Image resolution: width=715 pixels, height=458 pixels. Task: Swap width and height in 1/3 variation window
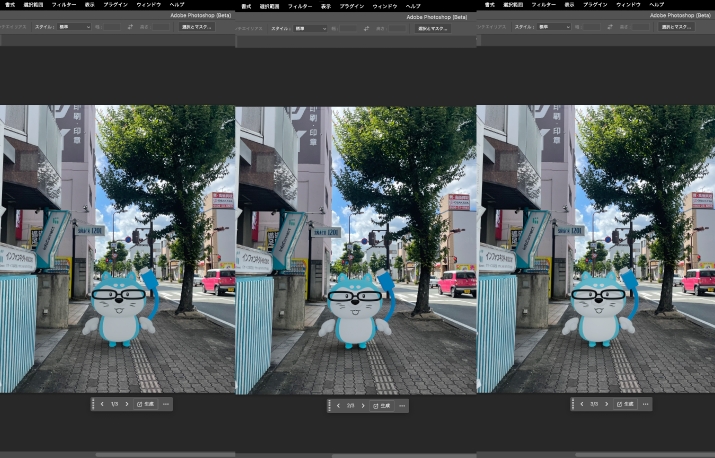130,27
